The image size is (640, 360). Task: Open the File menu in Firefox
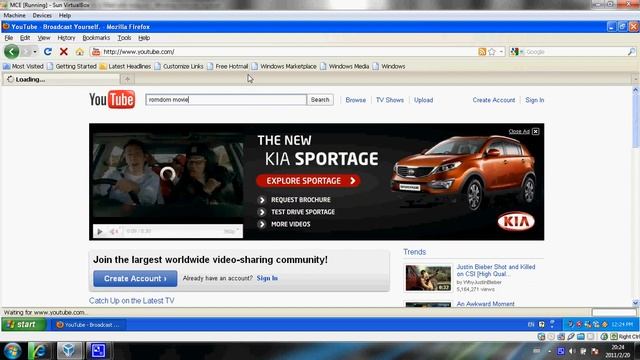(x=9, y=38)
